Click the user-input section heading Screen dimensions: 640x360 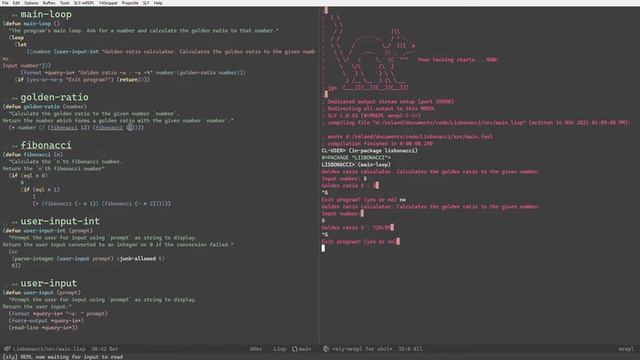(49, 283)
